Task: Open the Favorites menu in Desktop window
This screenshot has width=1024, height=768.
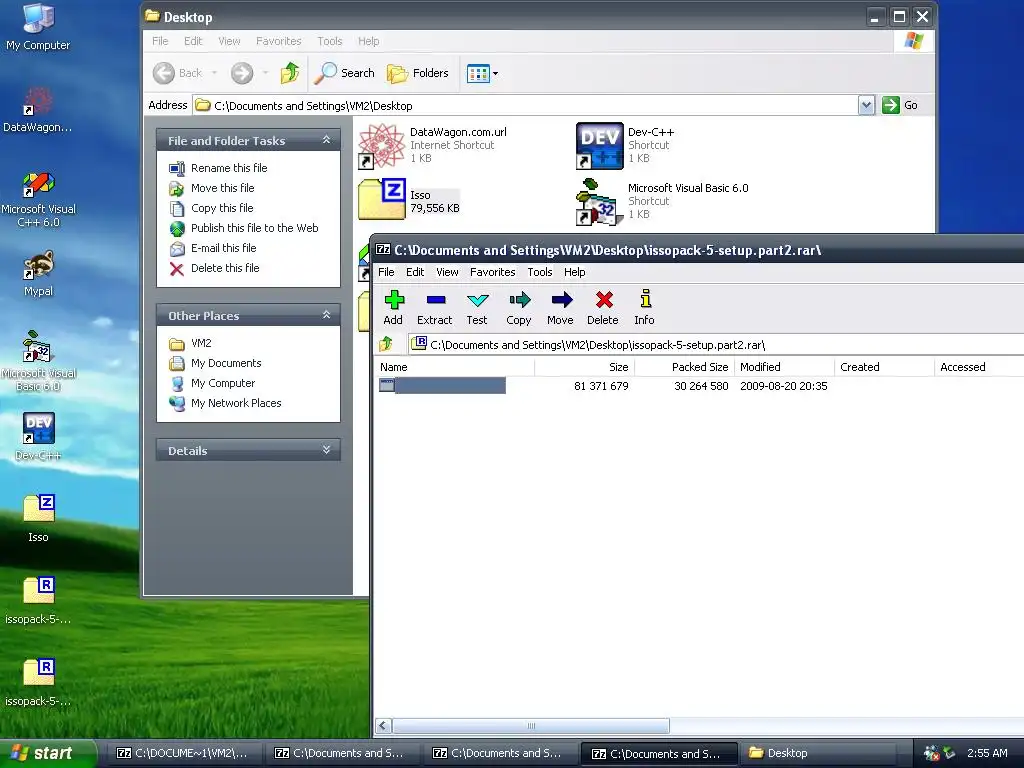Action: (279, 41)
